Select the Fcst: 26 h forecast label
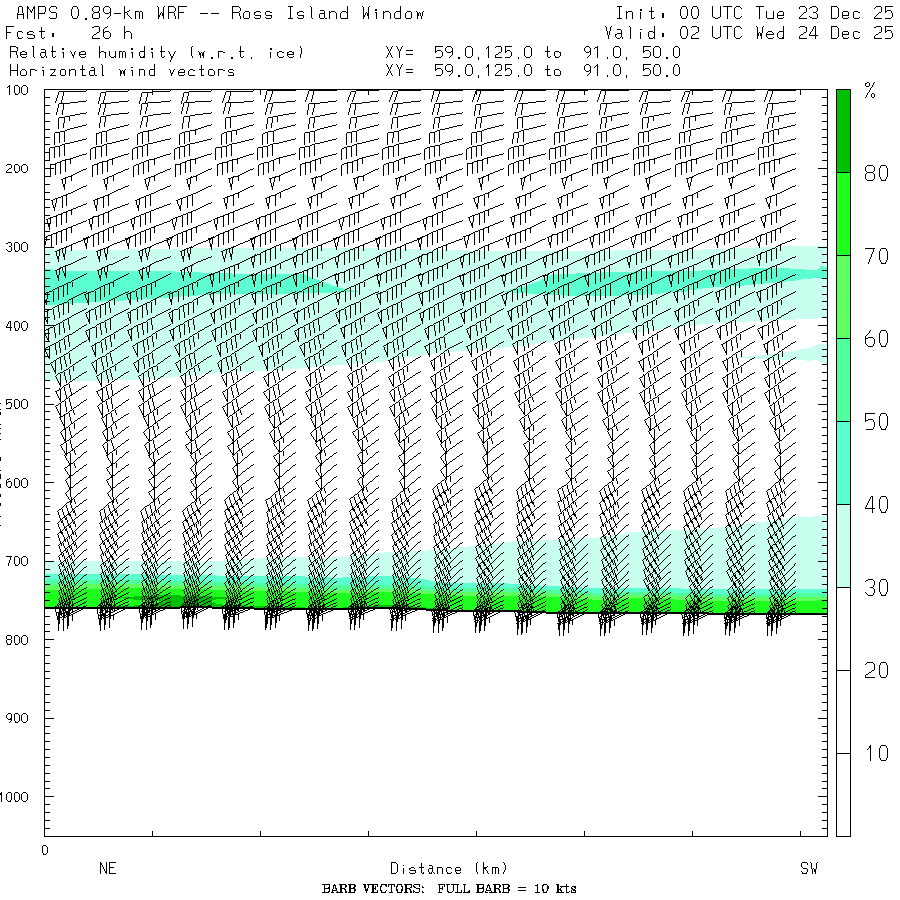 tap(68, 33)
